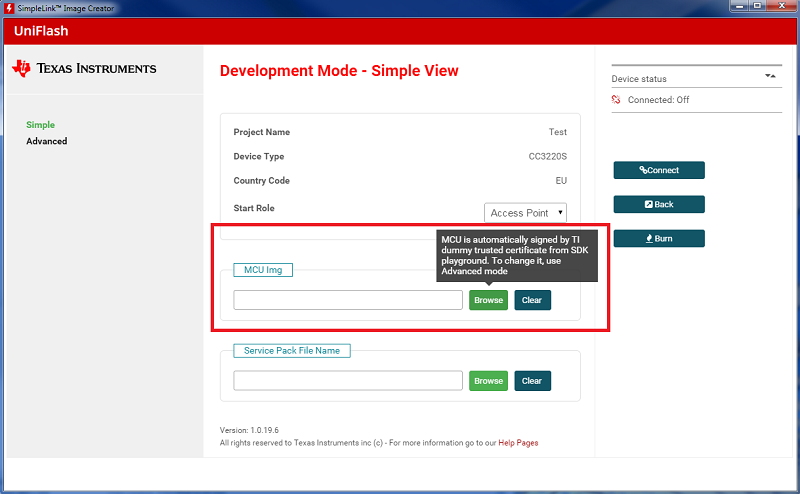Browse for an MCU Img file

(x=488, y=300)
